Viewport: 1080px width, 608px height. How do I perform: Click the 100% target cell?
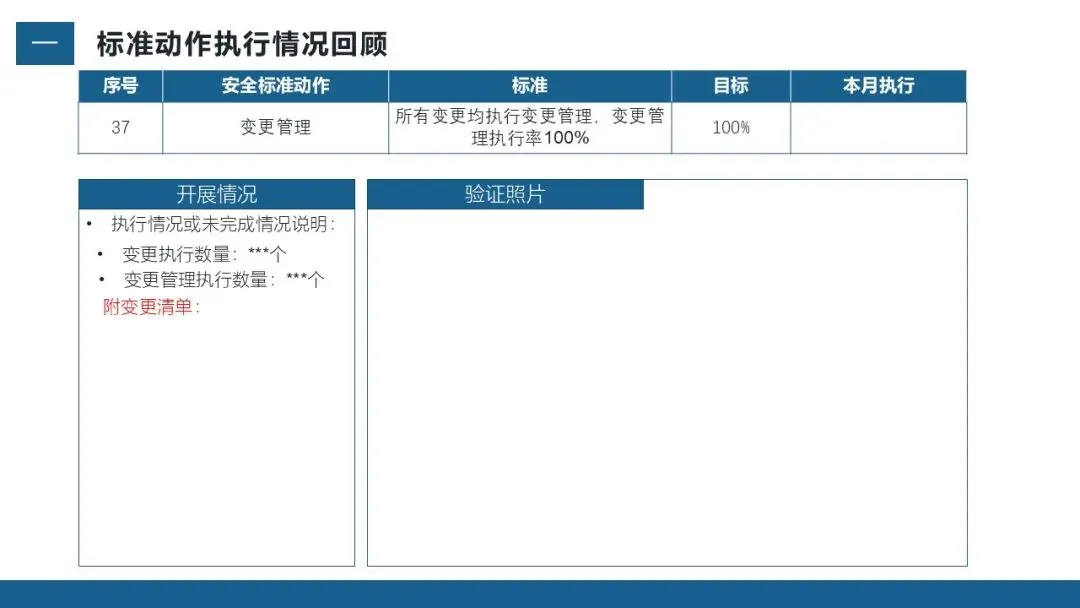click(x=731, y=127)
